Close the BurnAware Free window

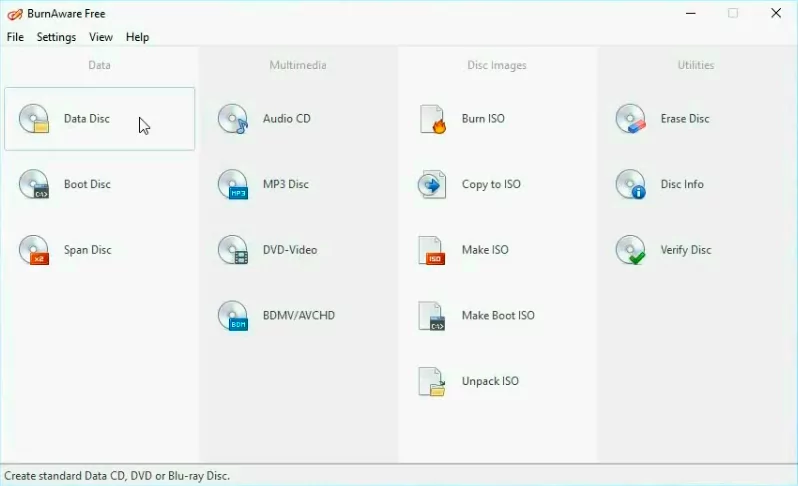[776, 13]
